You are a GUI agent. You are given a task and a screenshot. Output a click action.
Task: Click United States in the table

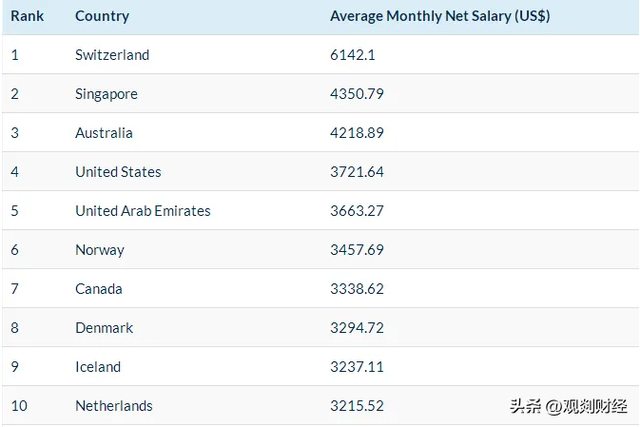(118, 172)
